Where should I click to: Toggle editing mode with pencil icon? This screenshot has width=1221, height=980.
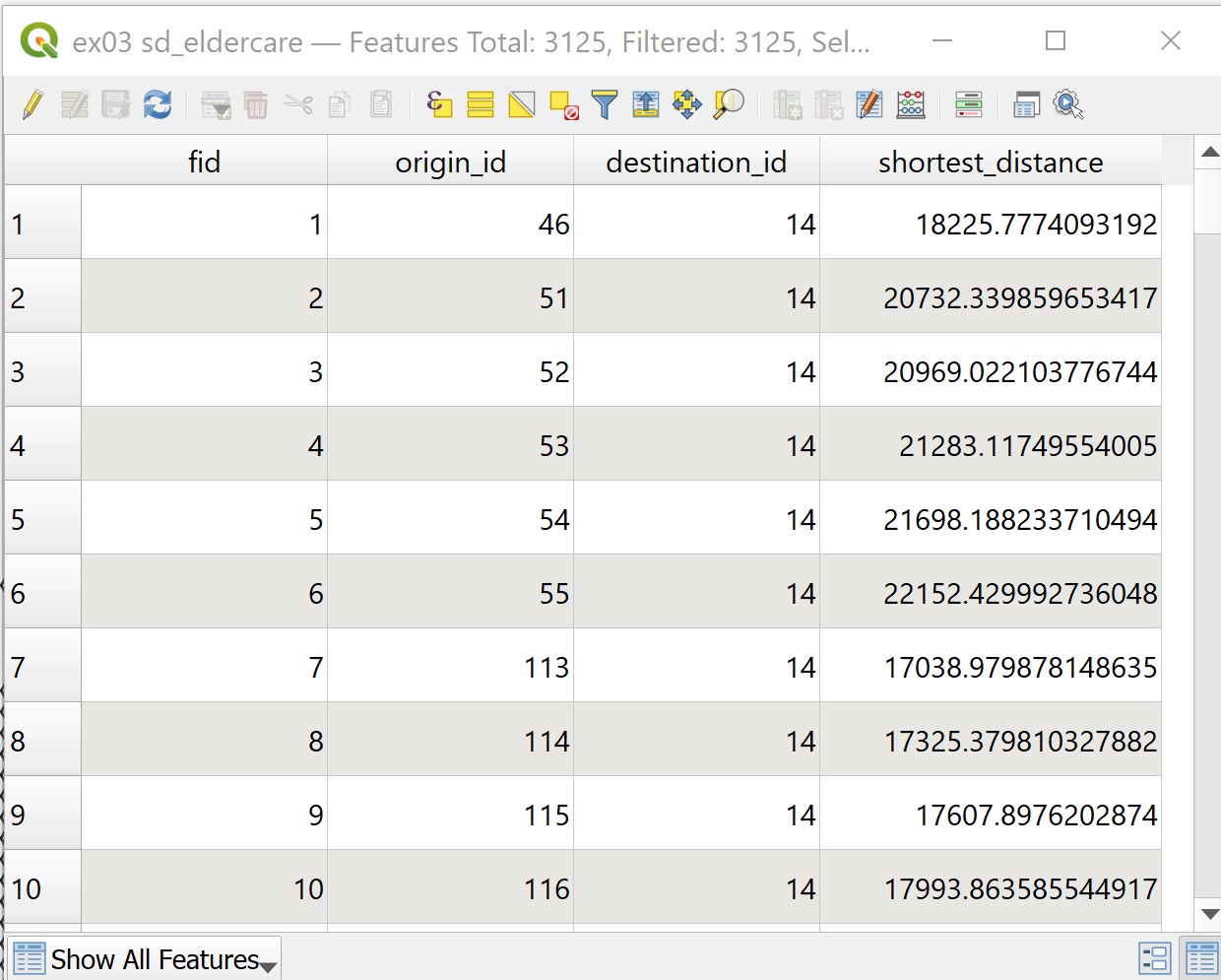32,104
